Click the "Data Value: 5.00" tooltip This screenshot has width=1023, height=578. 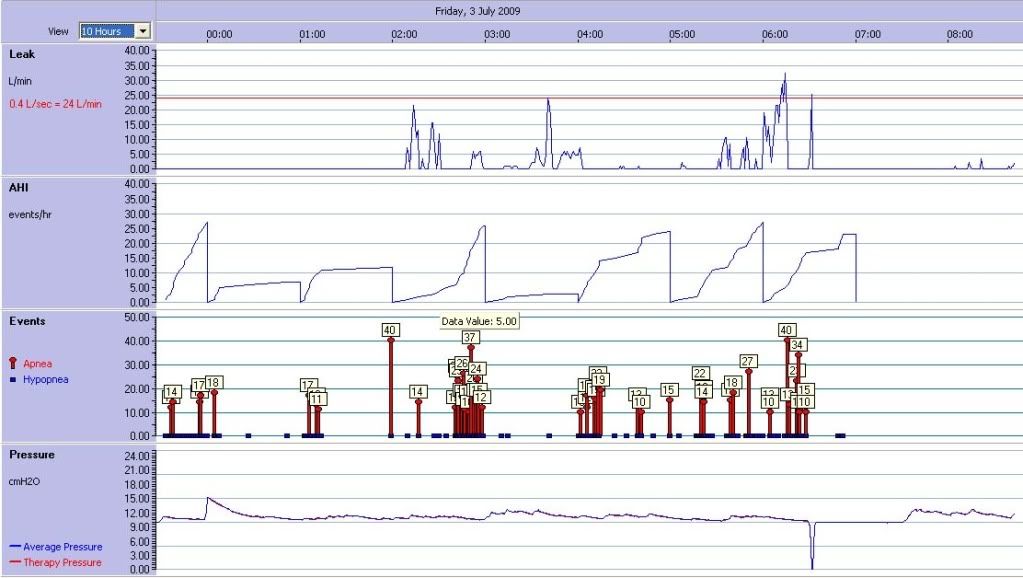click(x=479, y=321)
